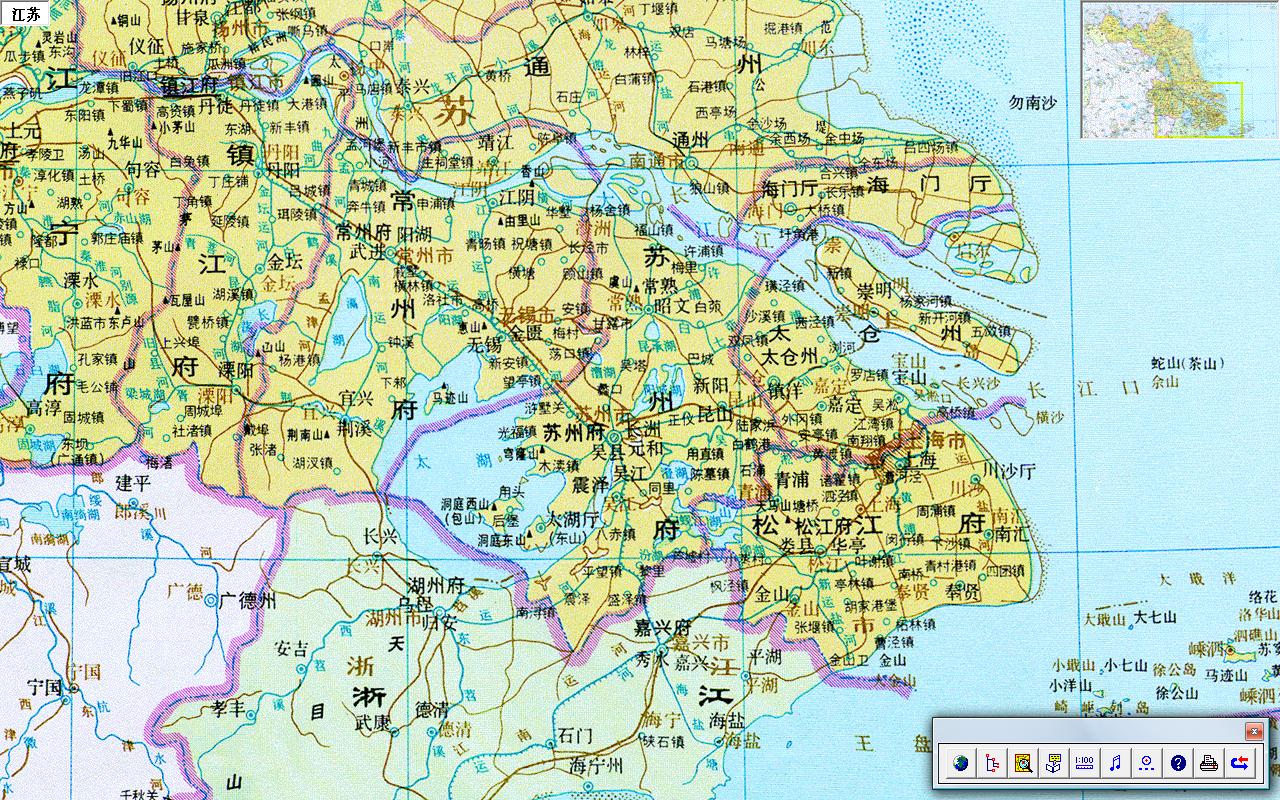Viewport: 1280px width, 800px height.
Task: Click the red-blue swap arrows icon
Action: click(1240, 764)
